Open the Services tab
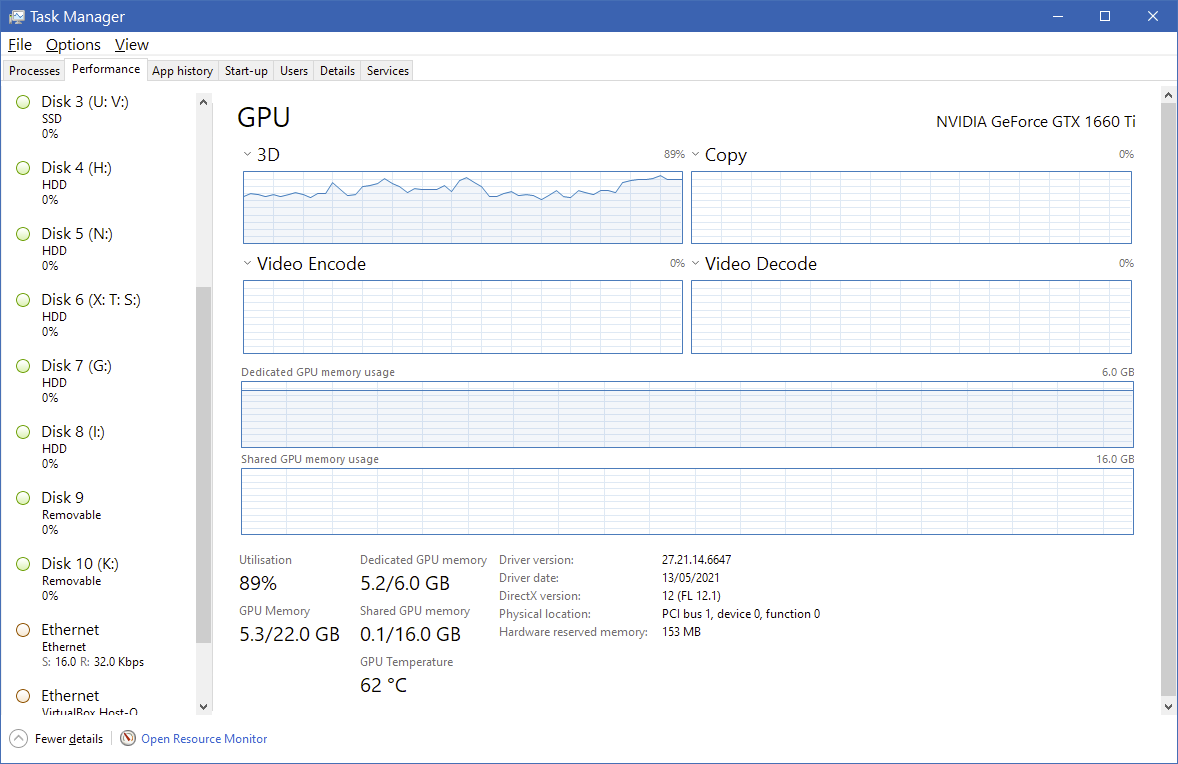This screenshot has height=764, width=1178. 388,71
